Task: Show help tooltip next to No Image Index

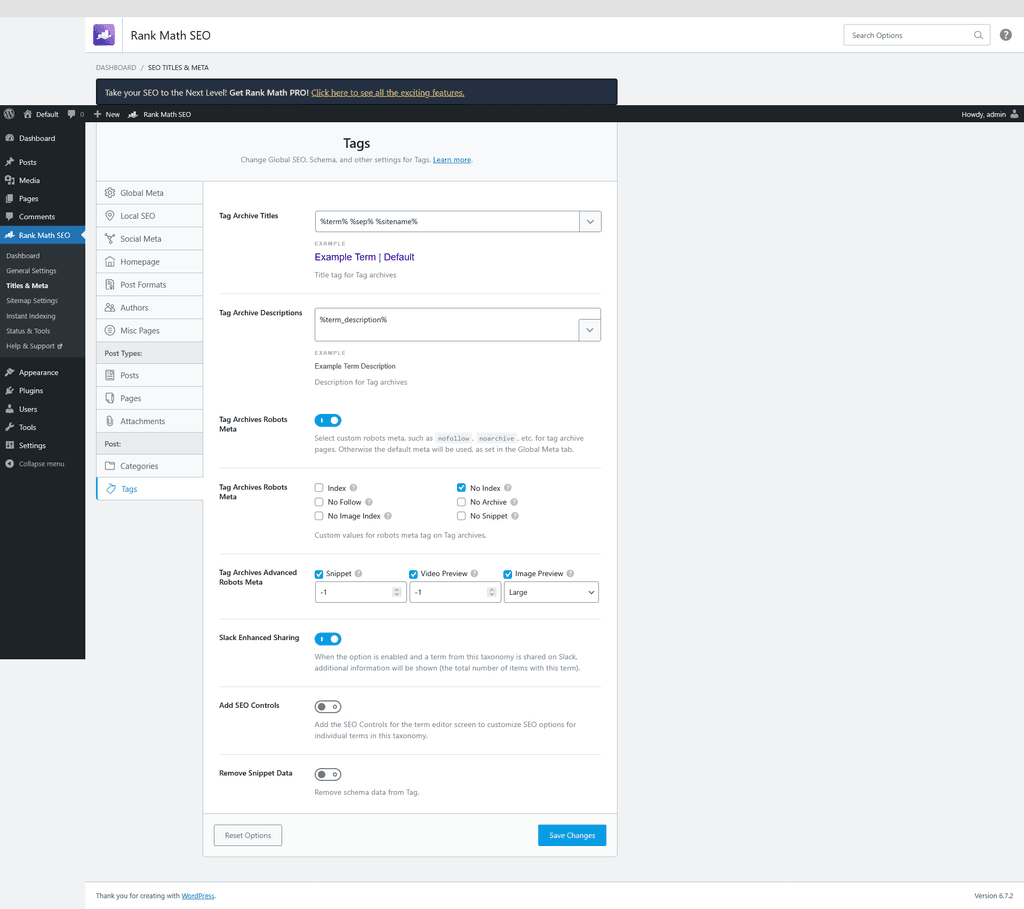Action: (387, 515)
